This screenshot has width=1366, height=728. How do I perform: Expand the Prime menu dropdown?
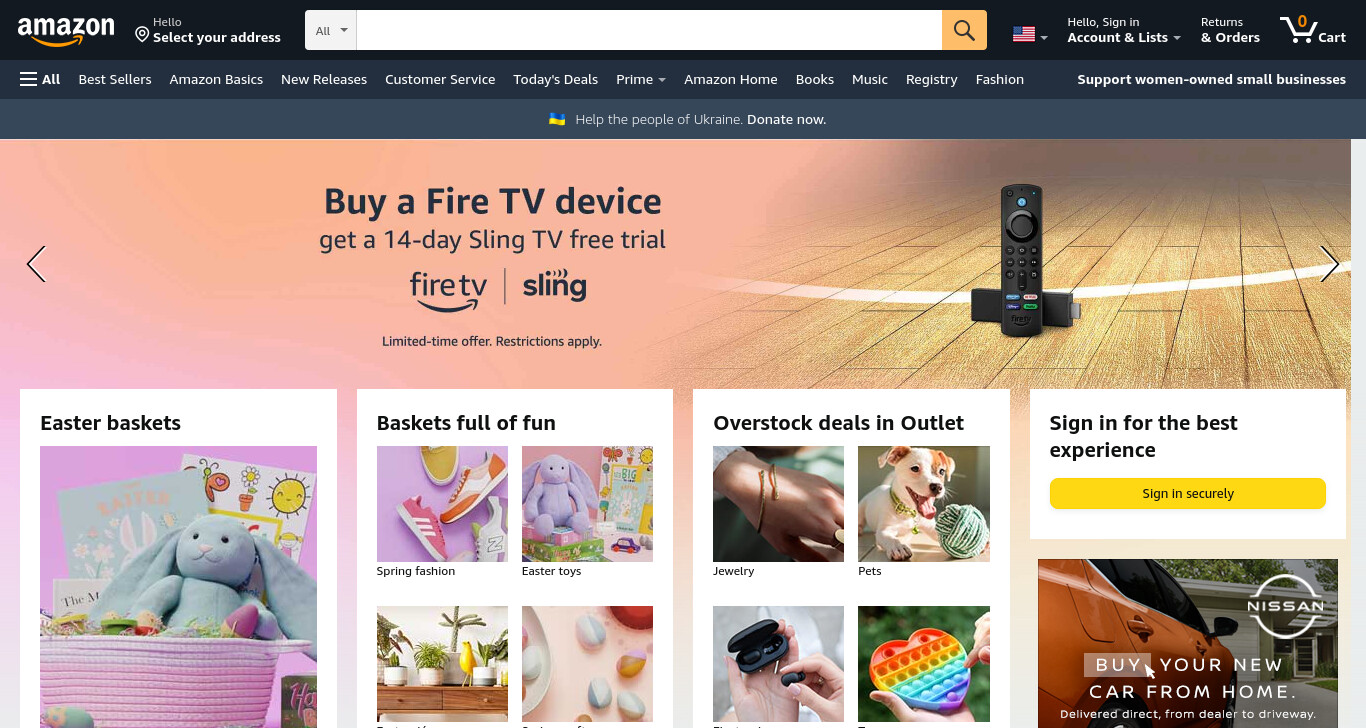click(x=641, y=79)
